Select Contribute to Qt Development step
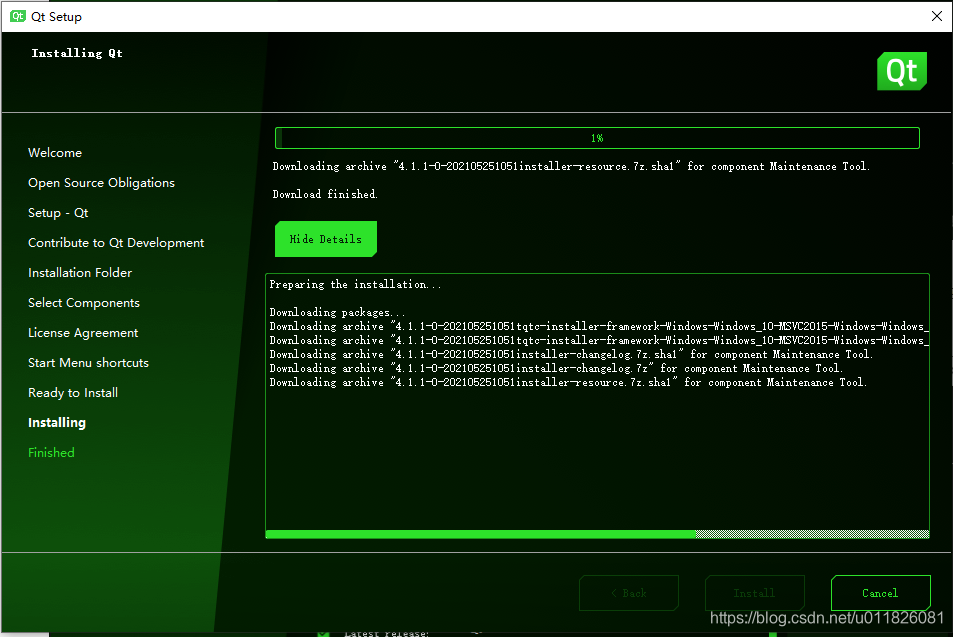Viewport: 953px width, 637px height. pyautogui.click(x=116, y=243)
